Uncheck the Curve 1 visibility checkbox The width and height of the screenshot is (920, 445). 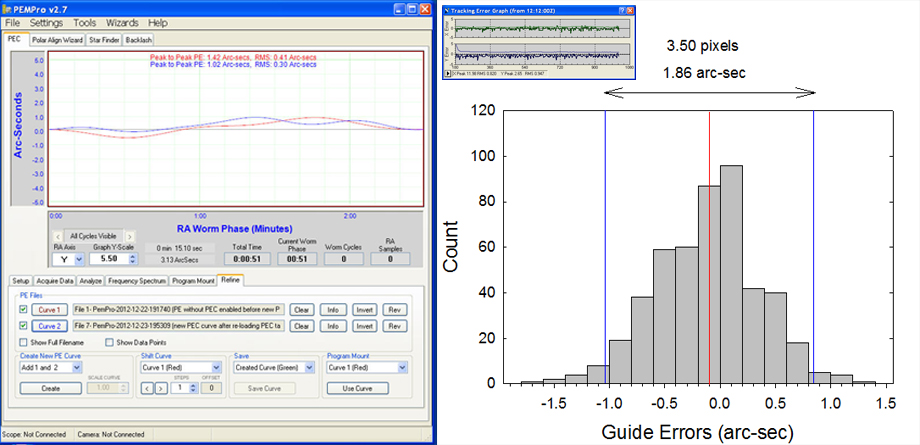pyautogui.click(x=23, y=309)
